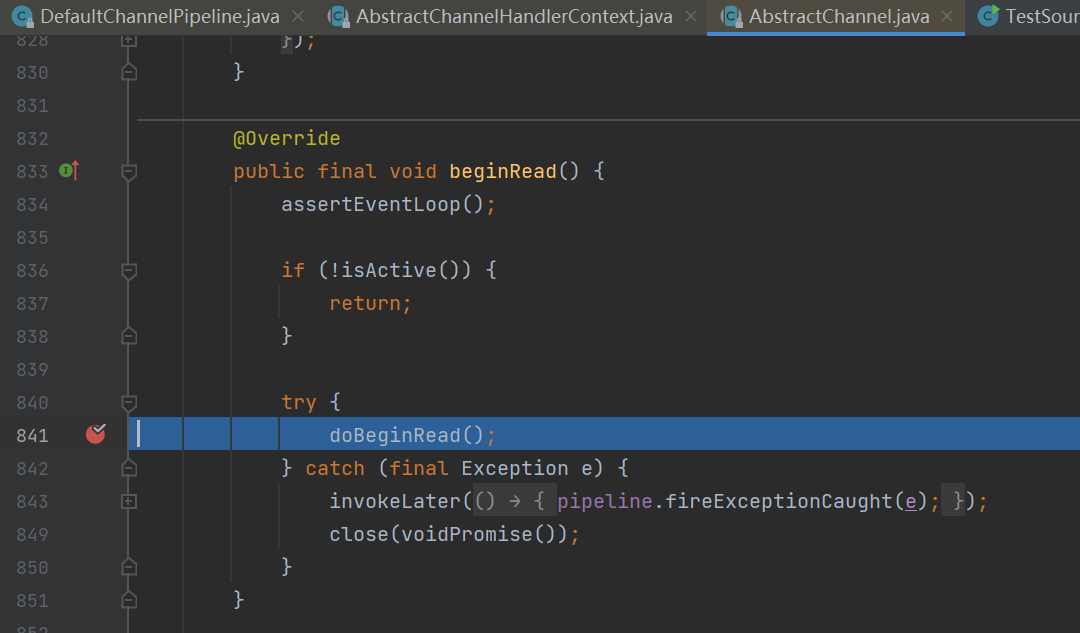Image resolution: width=1080 pixels, height=633 pixels.
Task: Click the AbstractChannelHandlerContext.java class icon
Action: point(339,17)
